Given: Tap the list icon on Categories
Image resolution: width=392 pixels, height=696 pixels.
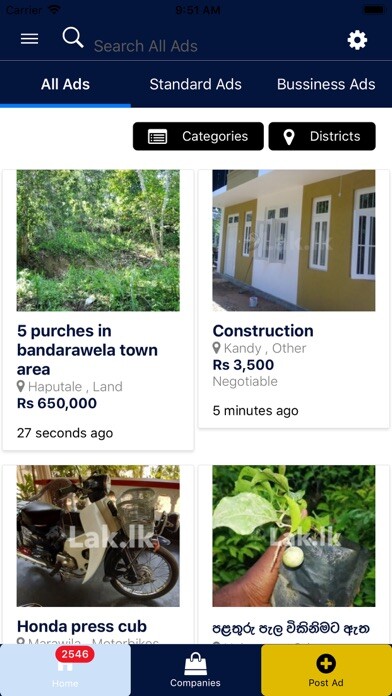Looking at the screenshot, I should click(x=158, y=137).
